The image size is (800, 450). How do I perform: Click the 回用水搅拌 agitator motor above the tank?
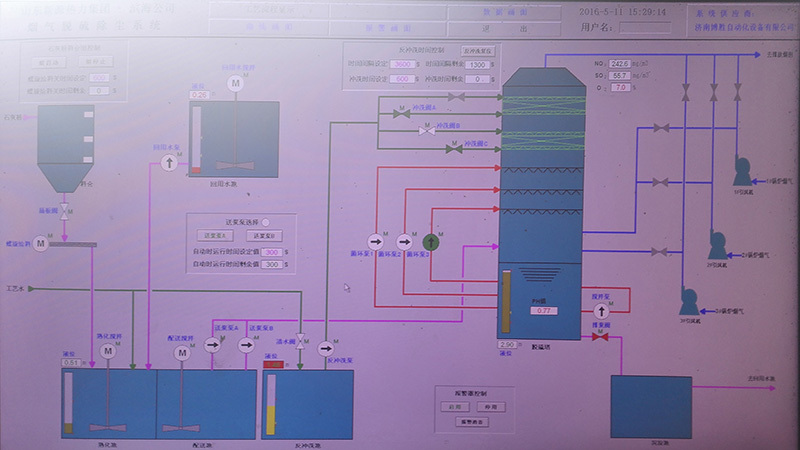click(x=236, y=84)
